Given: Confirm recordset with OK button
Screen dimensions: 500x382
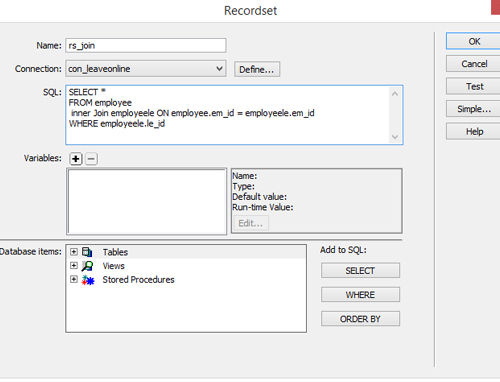Looking at the screenshot, I should pos(473,41).
